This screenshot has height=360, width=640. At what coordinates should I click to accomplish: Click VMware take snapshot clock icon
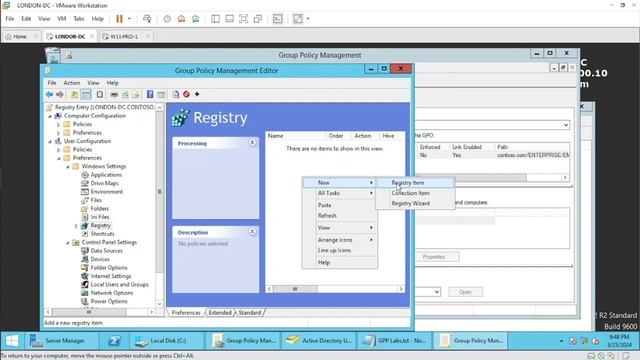click(x=167, y=19)
